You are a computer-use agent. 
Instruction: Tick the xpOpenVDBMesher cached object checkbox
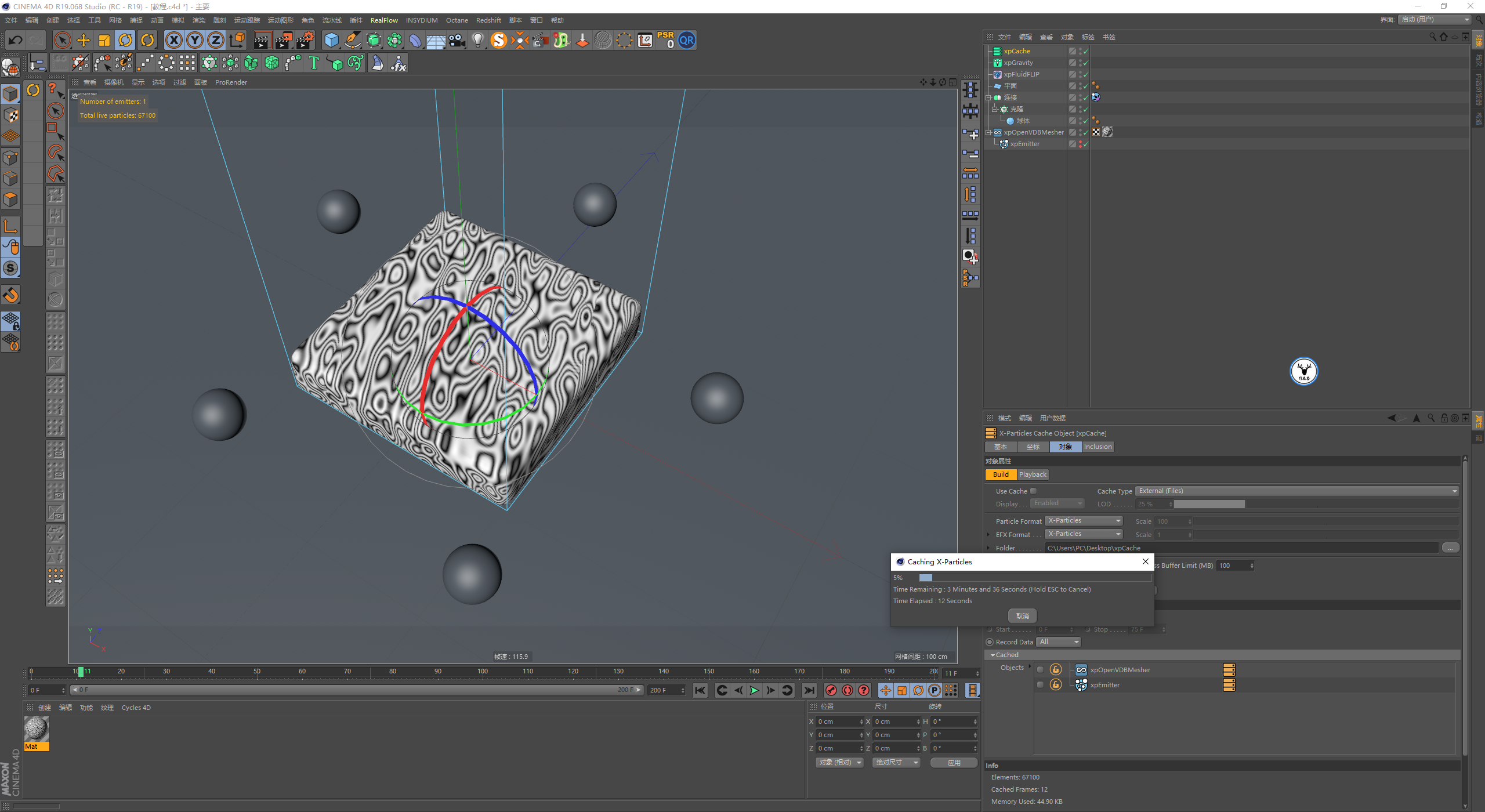(1040, 670)
